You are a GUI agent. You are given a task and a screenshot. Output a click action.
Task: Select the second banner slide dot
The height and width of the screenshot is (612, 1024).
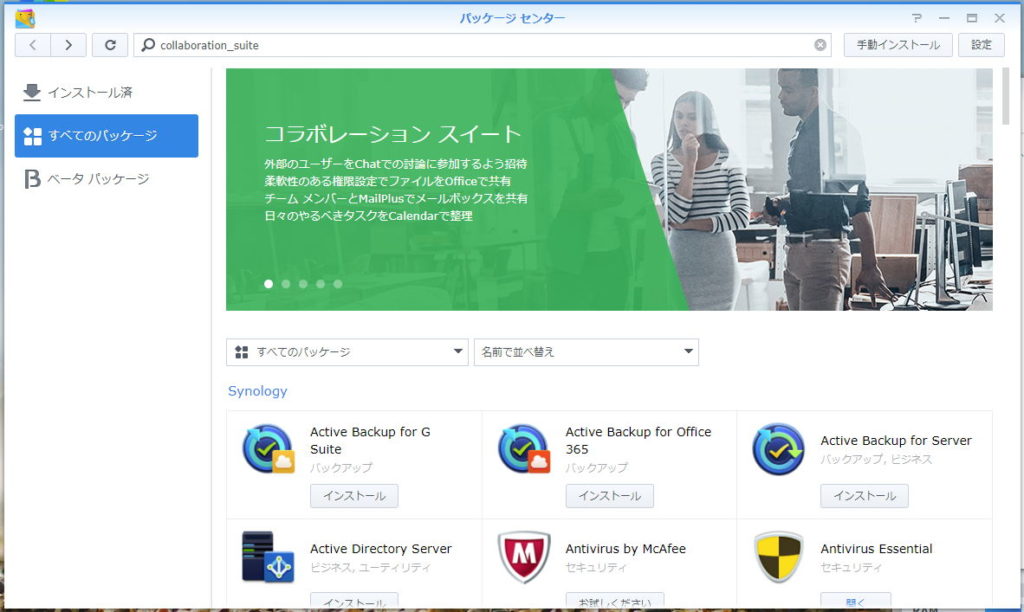[285, 284]
